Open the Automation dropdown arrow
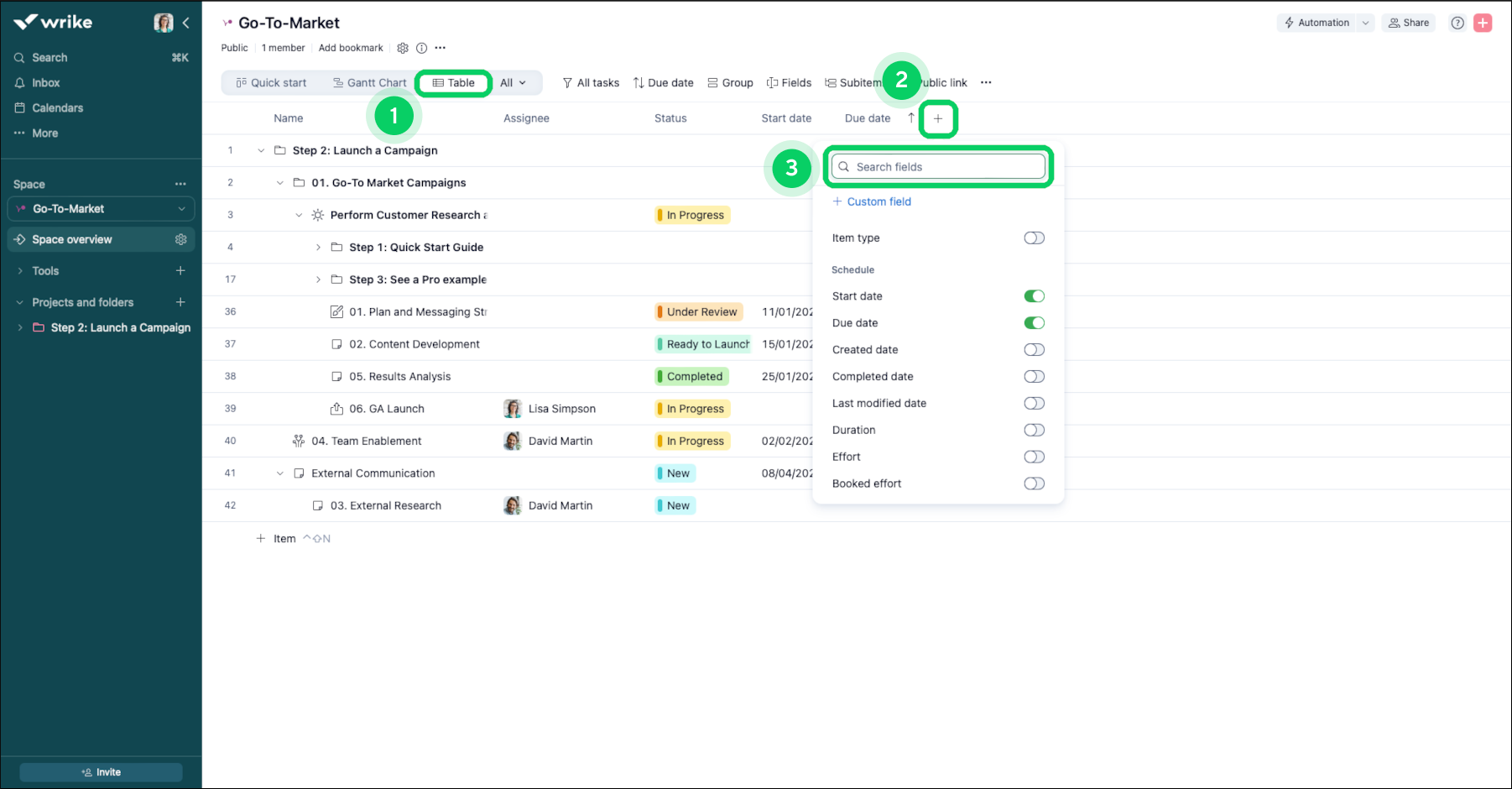Viewport: 1512px width, 789px height. tap(1366, 23)
